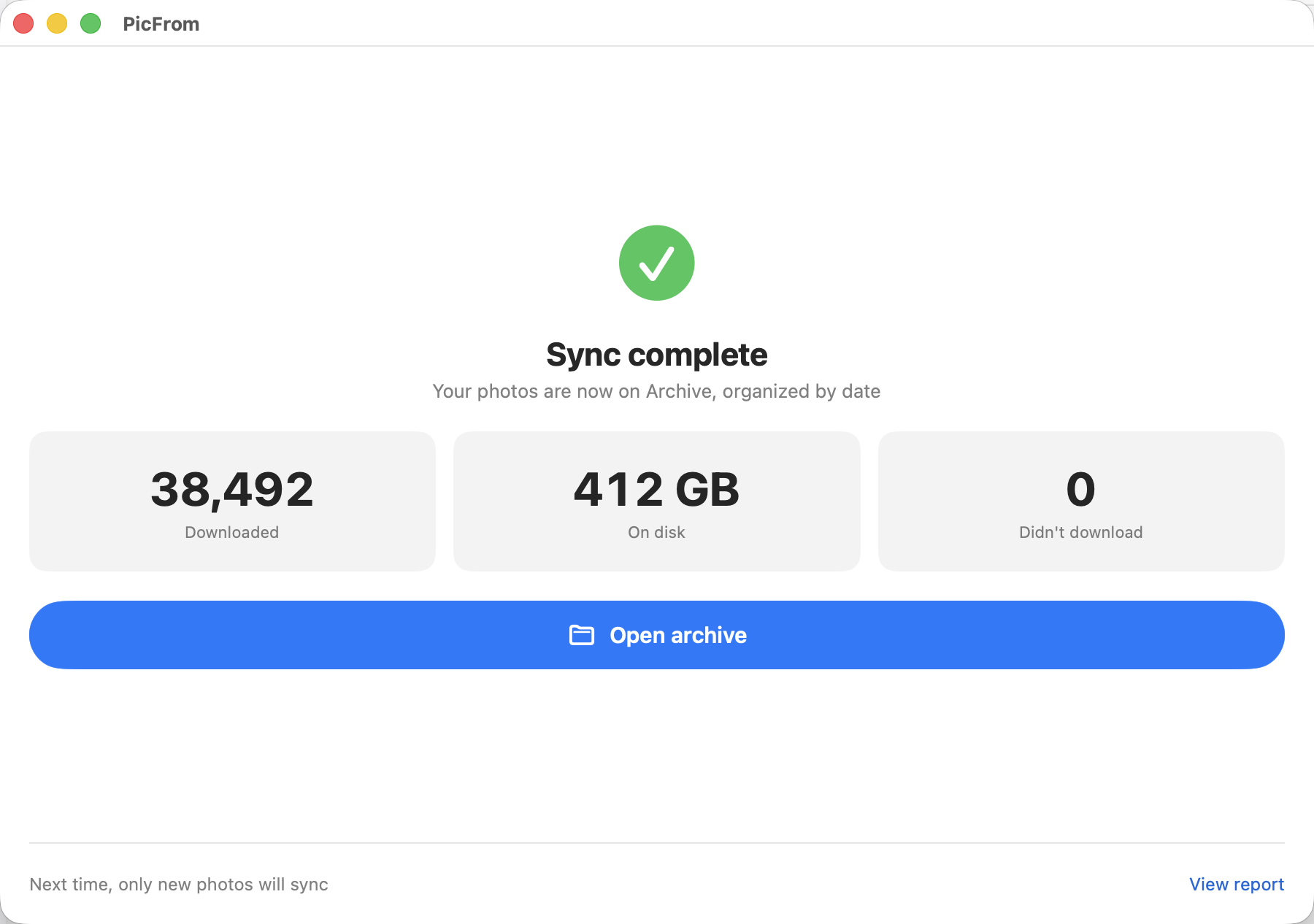Image resolution: width=1314 pixels, height=924 pixels.
Task: Close the PicFrom window with red button
Action: tap(23, 23)
